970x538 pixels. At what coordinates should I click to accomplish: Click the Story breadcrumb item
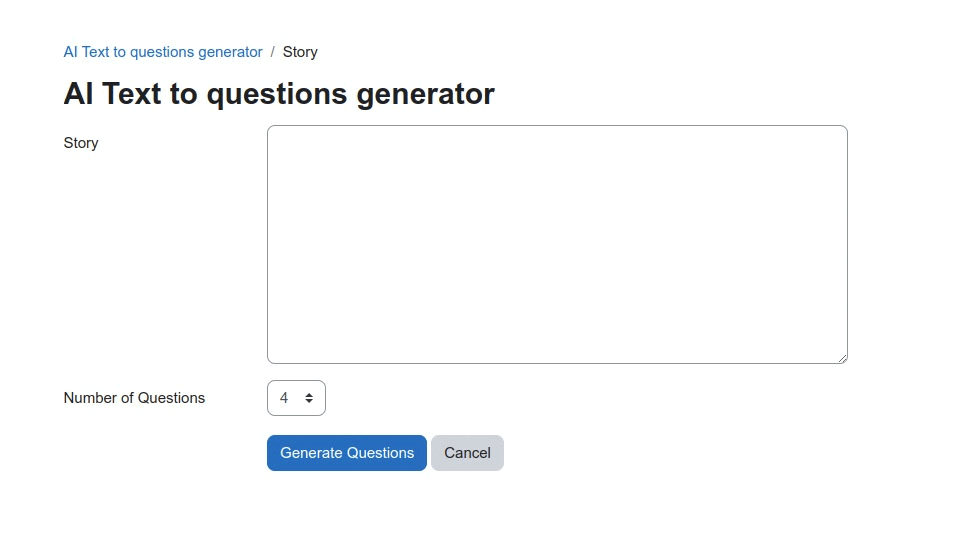(300, 52)
